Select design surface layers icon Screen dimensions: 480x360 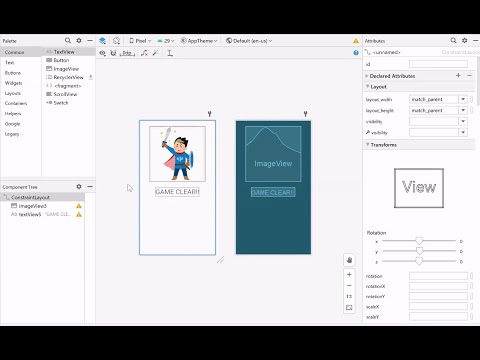pos(102,41)
